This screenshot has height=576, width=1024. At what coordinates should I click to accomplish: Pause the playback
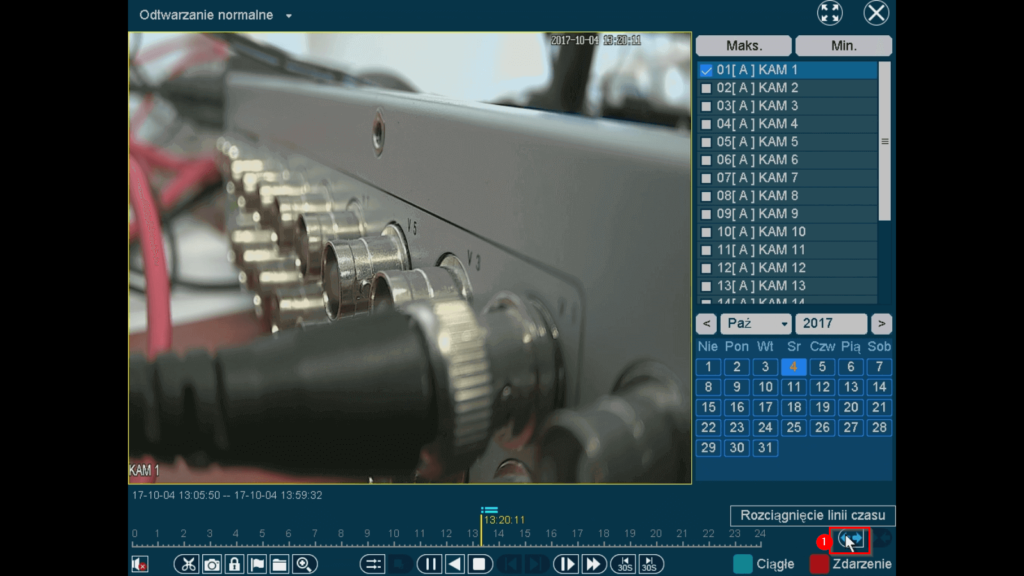pyautogui.click(x=429, y=564)
